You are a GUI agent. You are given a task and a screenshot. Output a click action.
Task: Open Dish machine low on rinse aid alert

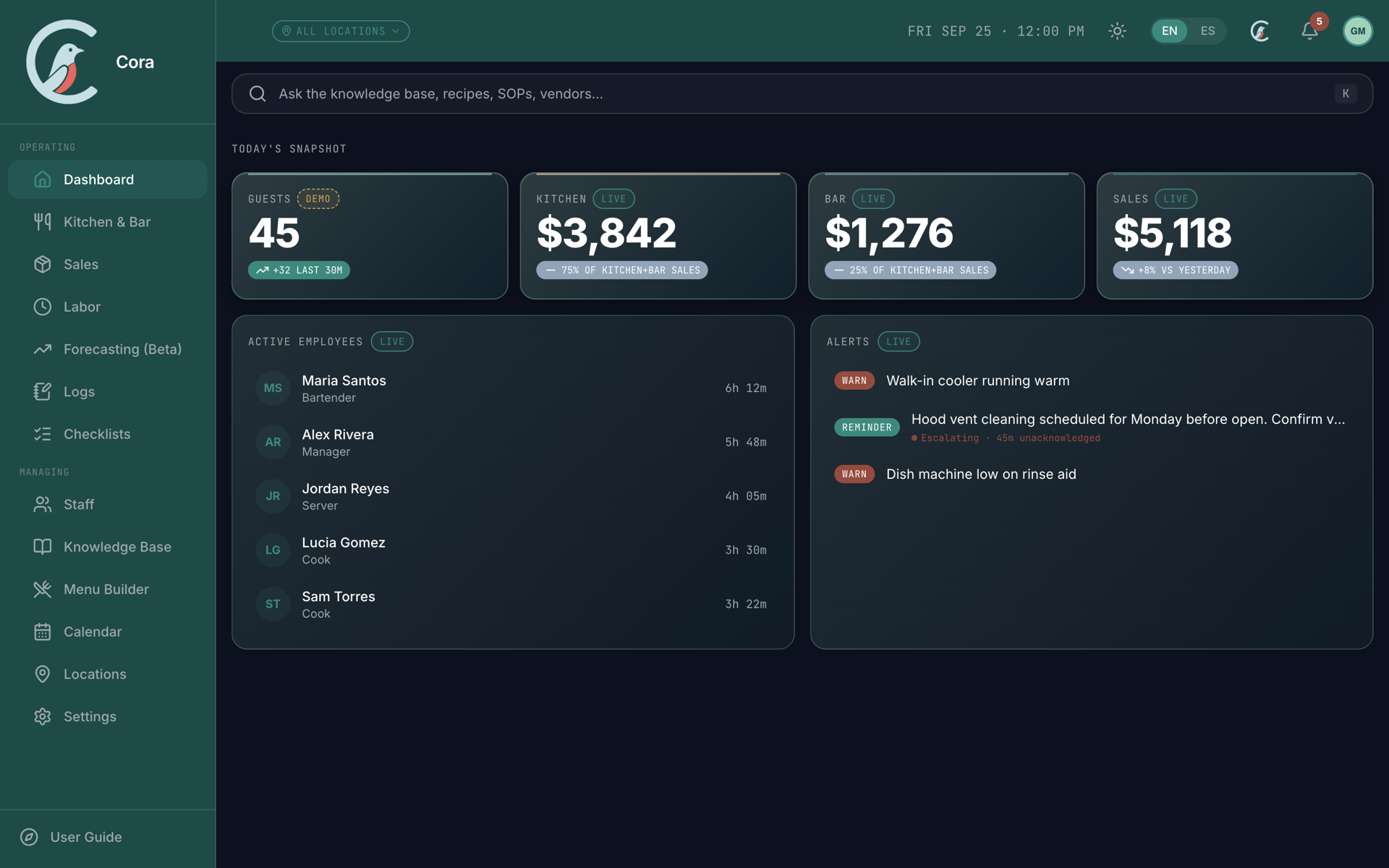click(1091, 475)
